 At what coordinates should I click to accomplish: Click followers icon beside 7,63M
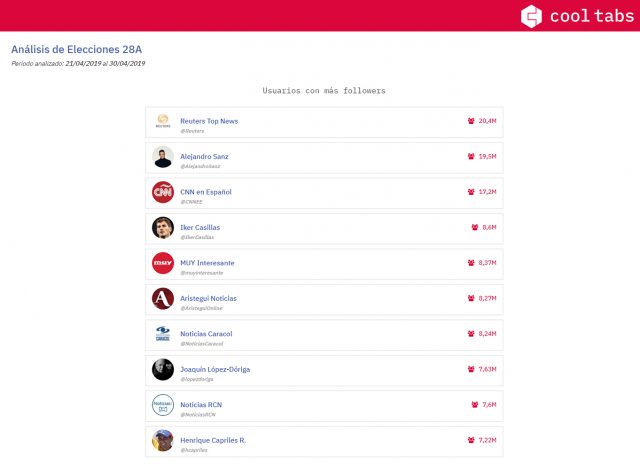coord(471,369)
